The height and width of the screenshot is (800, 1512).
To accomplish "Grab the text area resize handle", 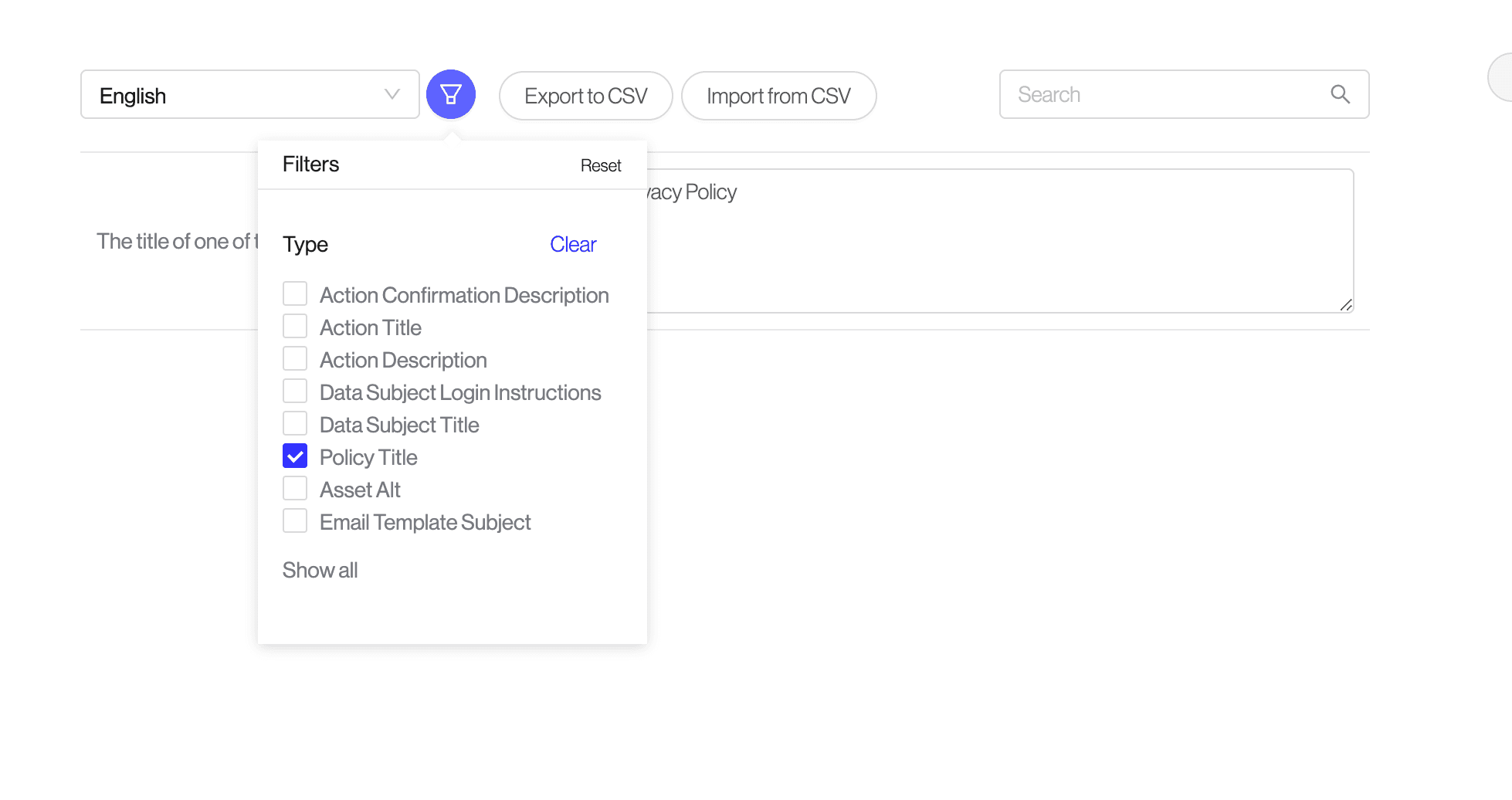I will (x=1346, y=305).
